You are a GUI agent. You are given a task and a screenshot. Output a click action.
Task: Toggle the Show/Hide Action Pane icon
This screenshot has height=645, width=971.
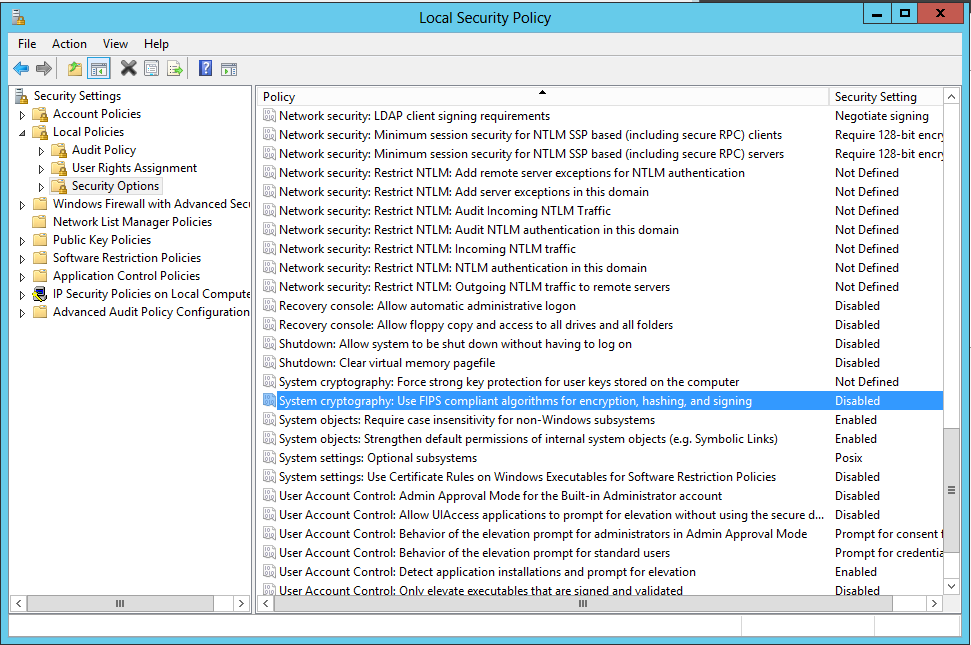pos(229,69)
